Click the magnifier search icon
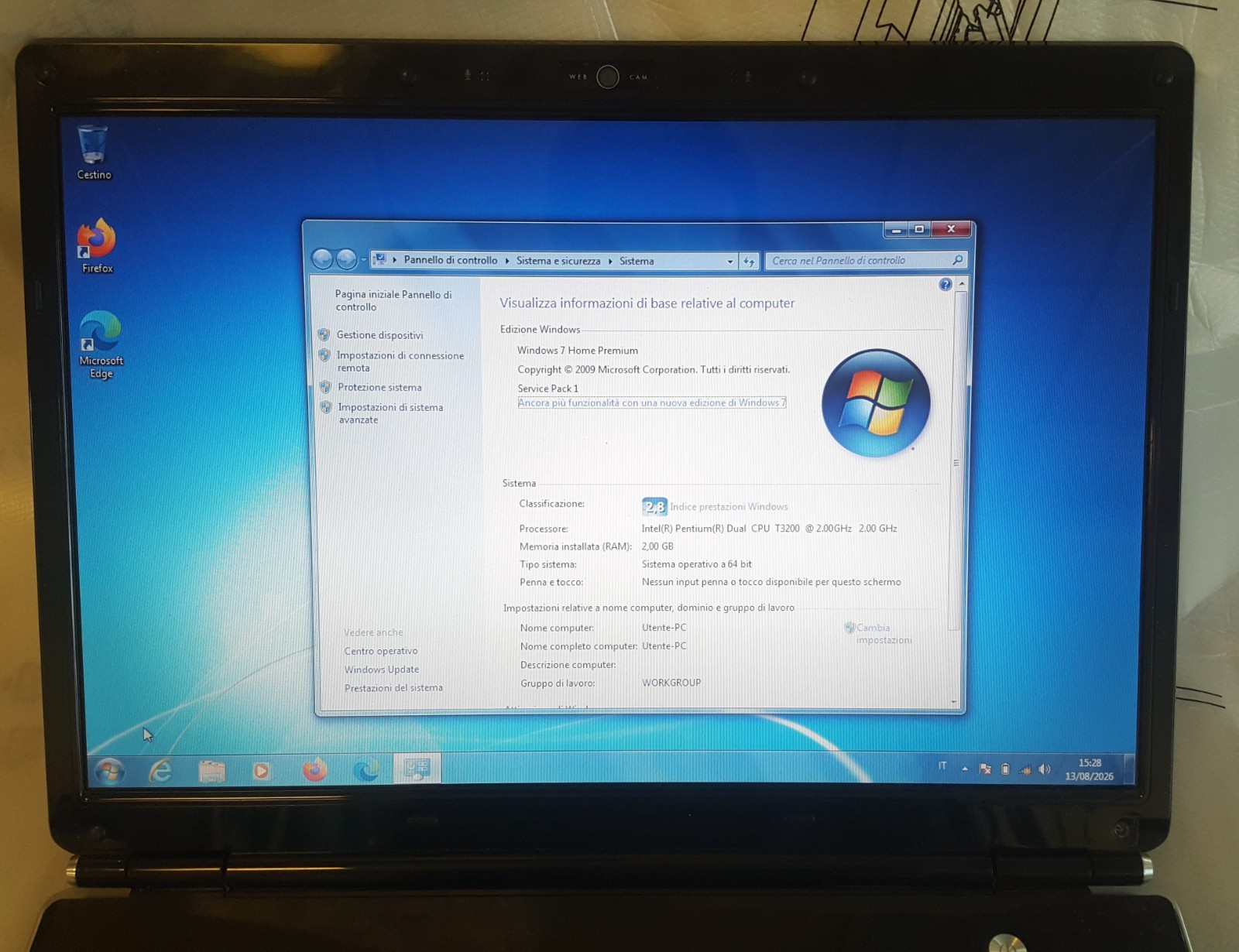The image size is (1239, 952). (x=958, y=260)
